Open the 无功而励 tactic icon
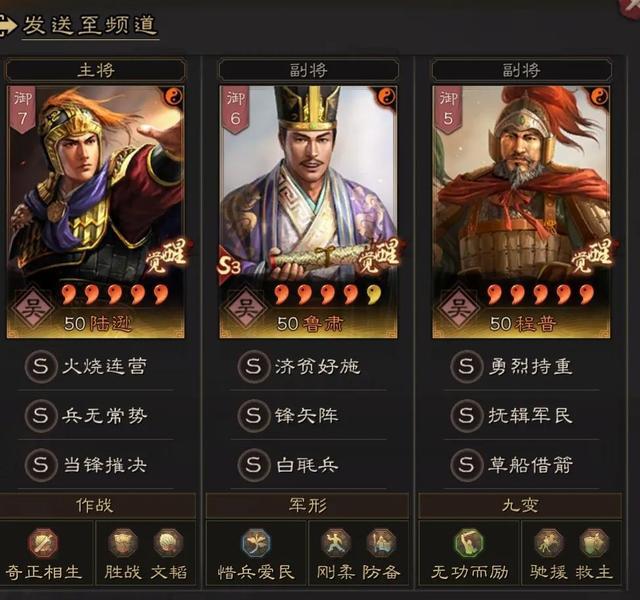The image size is (640, 600). tap(469, 543)
